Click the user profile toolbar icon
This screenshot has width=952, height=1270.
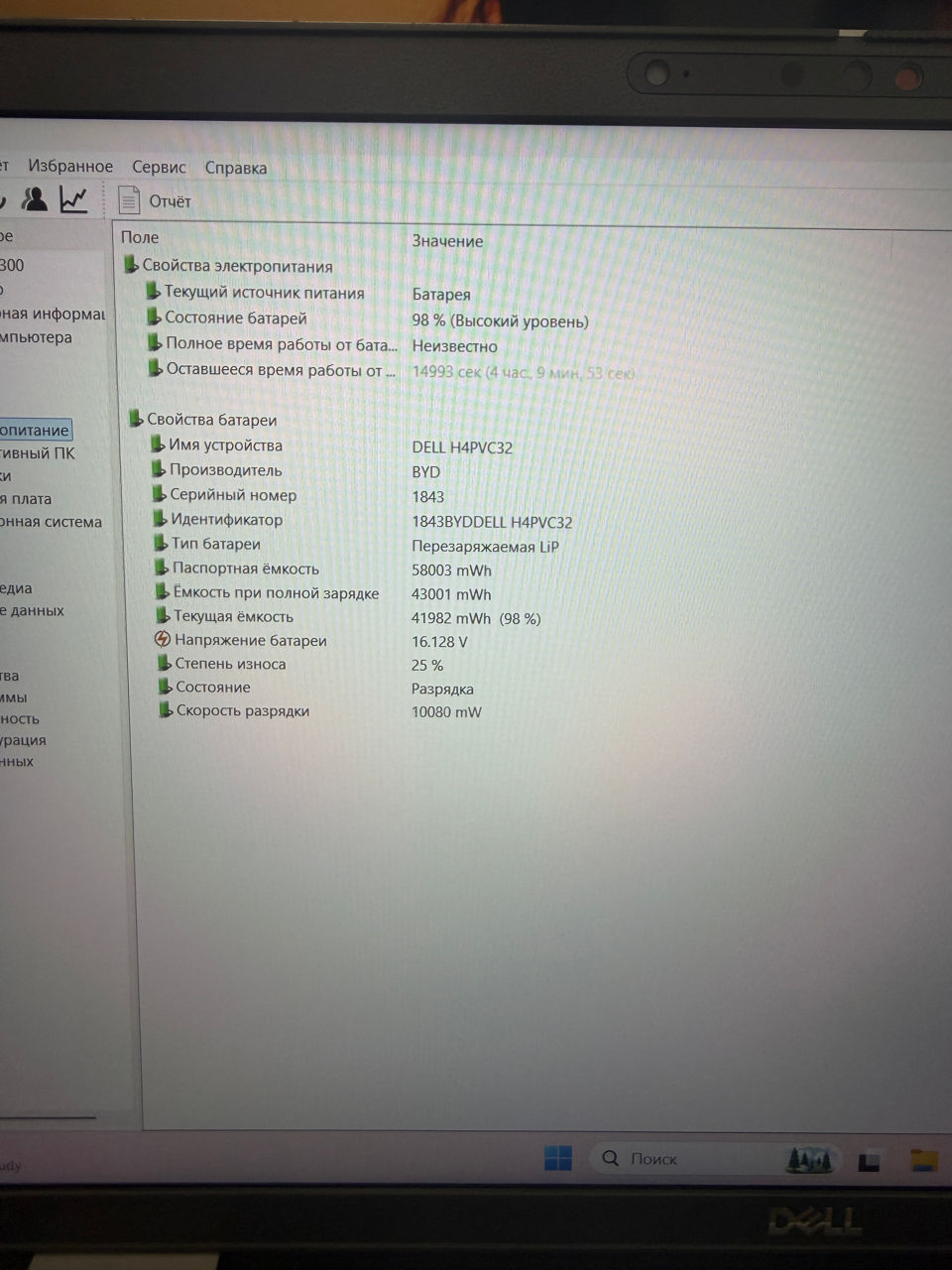35,199
